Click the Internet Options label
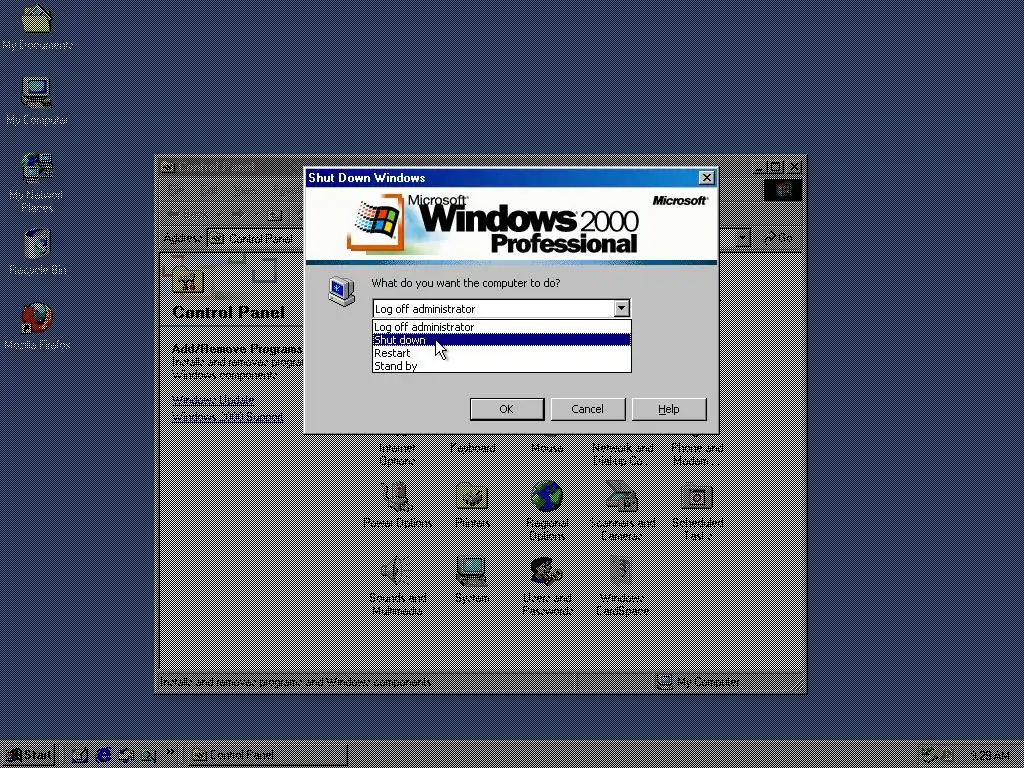Image resolution: width=1024 pixels, height=768 pixels. tap(397, 454)
